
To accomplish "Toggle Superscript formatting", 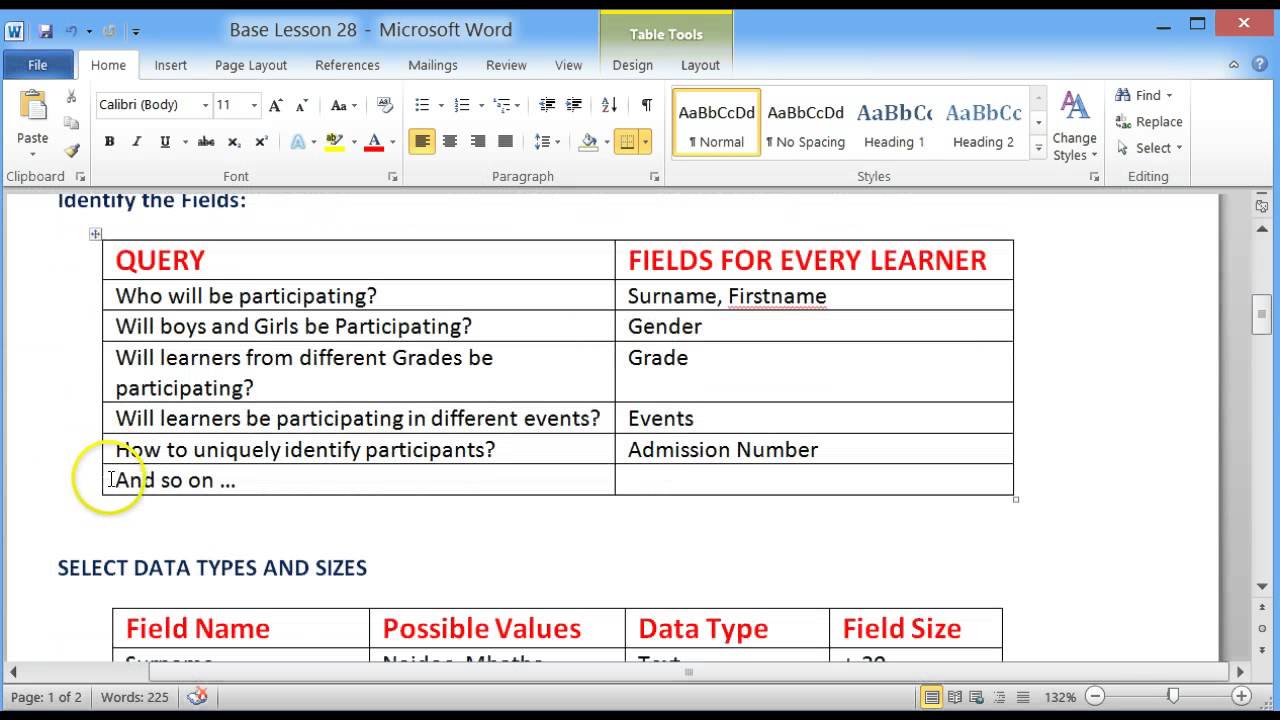I will pyautogui.click(x=261, y=142).
